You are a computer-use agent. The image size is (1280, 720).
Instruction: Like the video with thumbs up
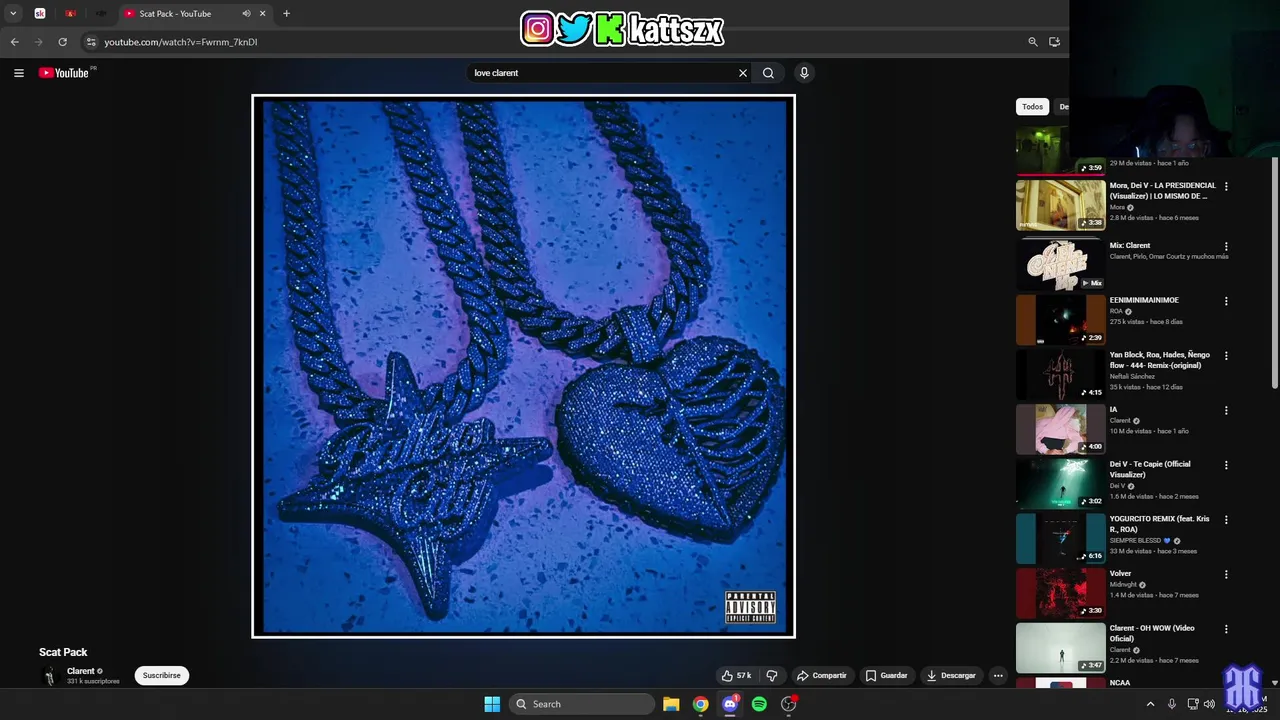point(736,676)
